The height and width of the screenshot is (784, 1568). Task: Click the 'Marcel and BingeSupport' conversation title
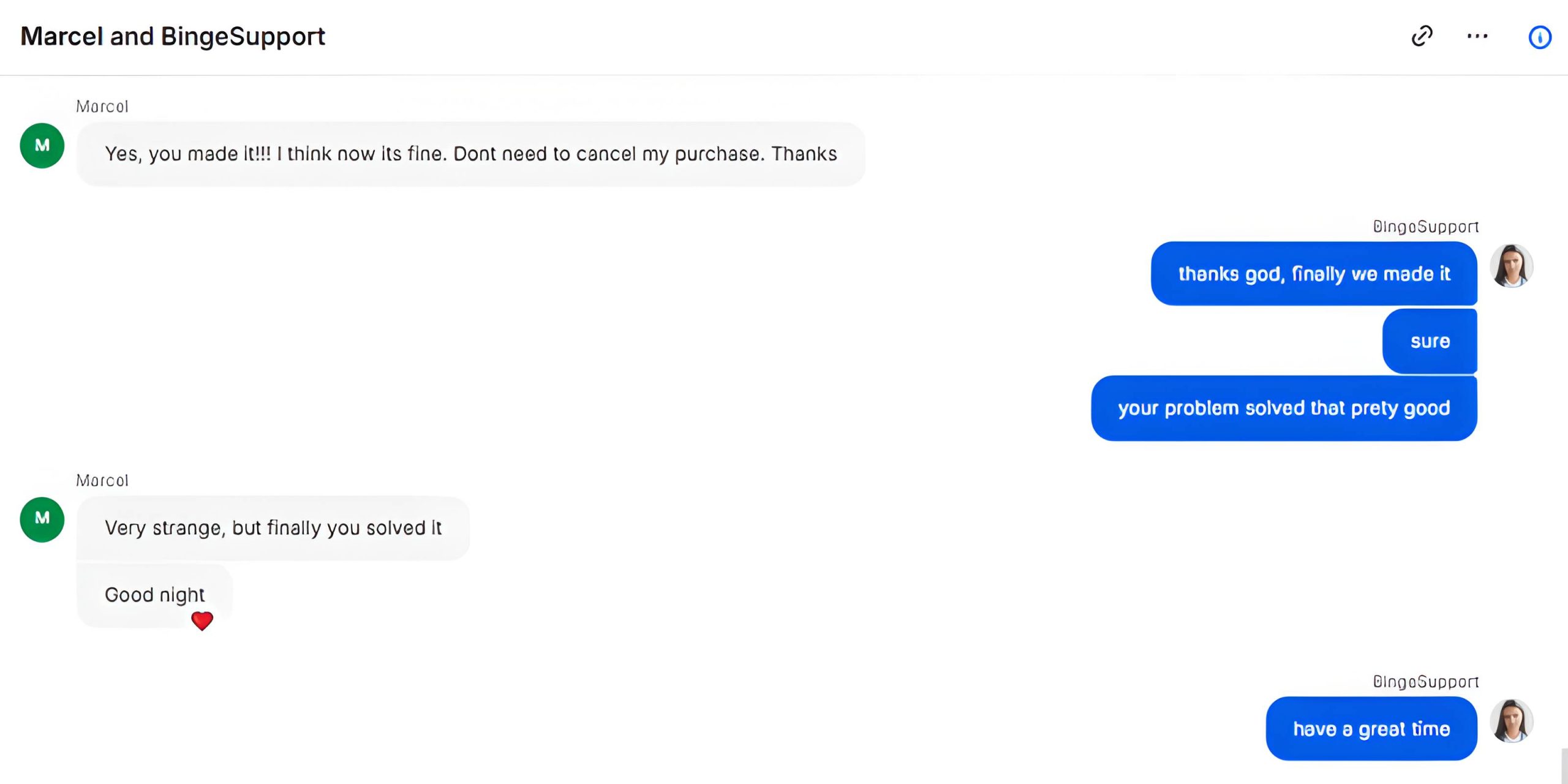coord(173,36)
